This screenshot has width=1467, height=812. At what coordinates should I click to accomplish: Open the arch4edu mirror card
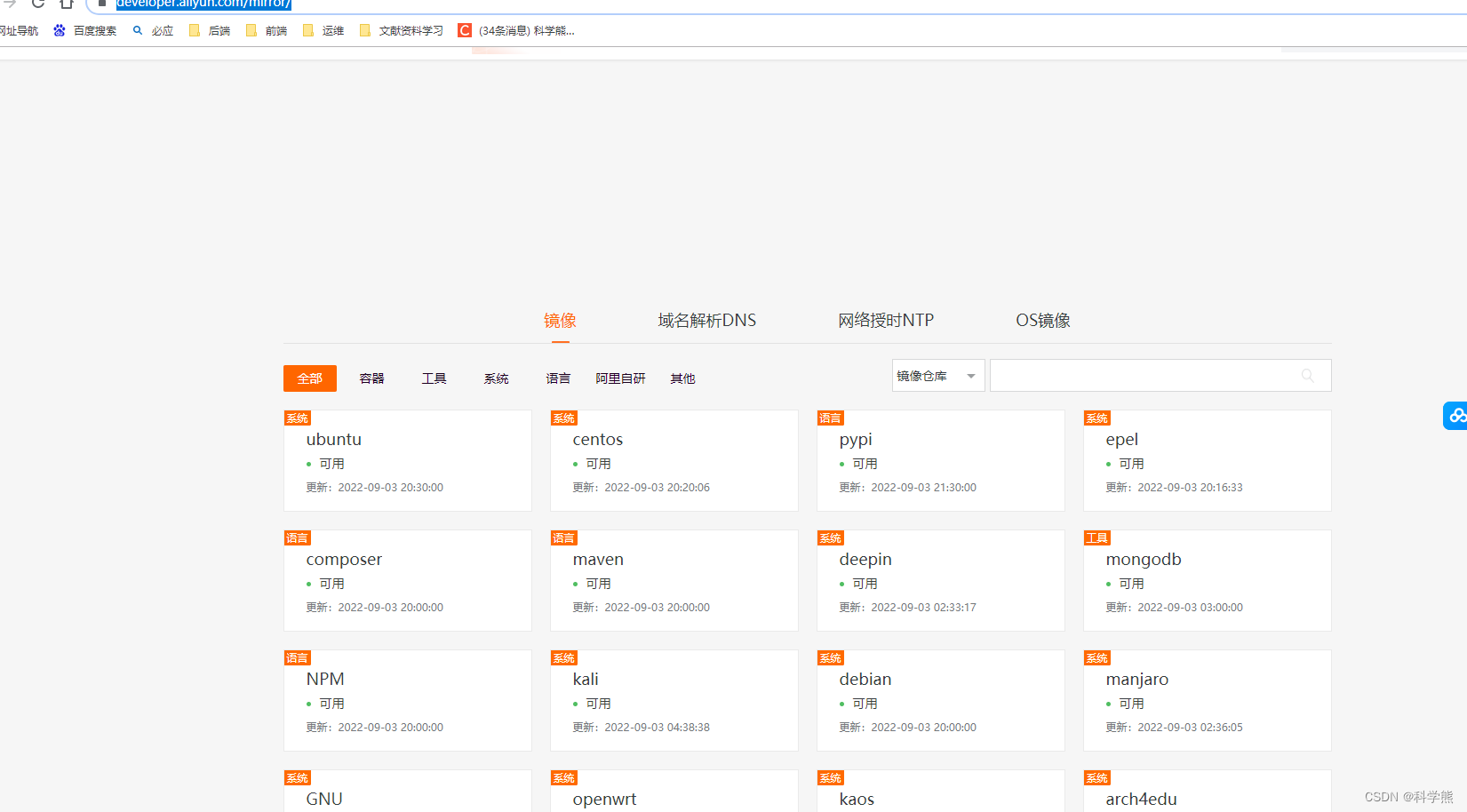(1208, 791)
